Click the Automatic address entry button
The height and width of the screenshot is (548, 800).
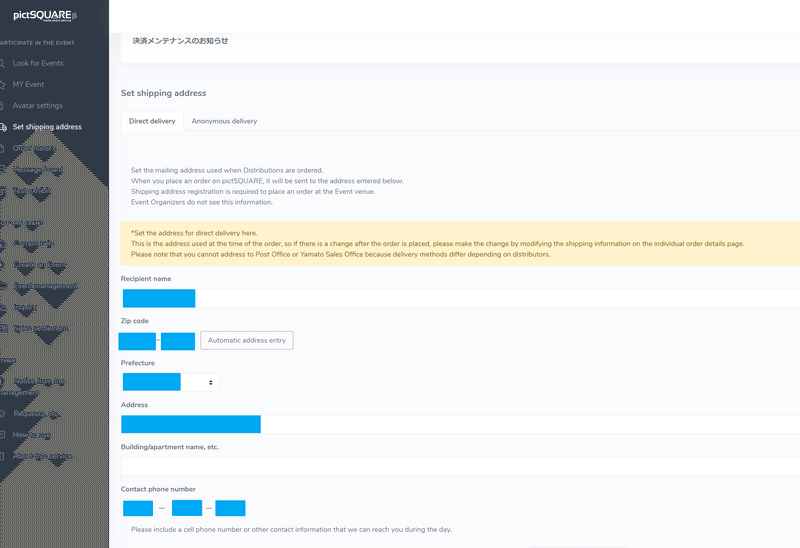point(247,340)
